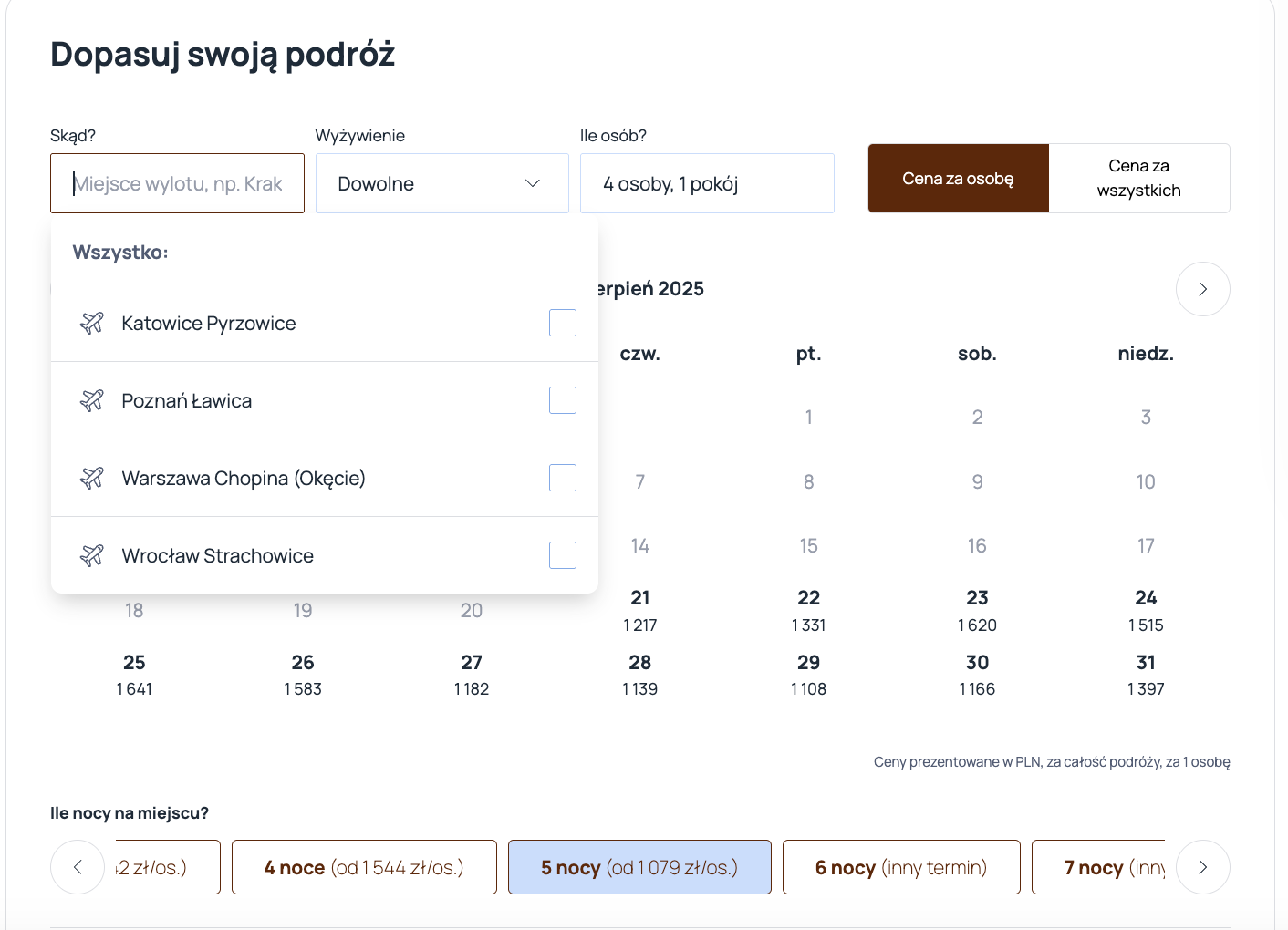This screenshot has width=1288, height=930.
Task: Click the 'Poznań Ławica' airport name
Action: 187,401
